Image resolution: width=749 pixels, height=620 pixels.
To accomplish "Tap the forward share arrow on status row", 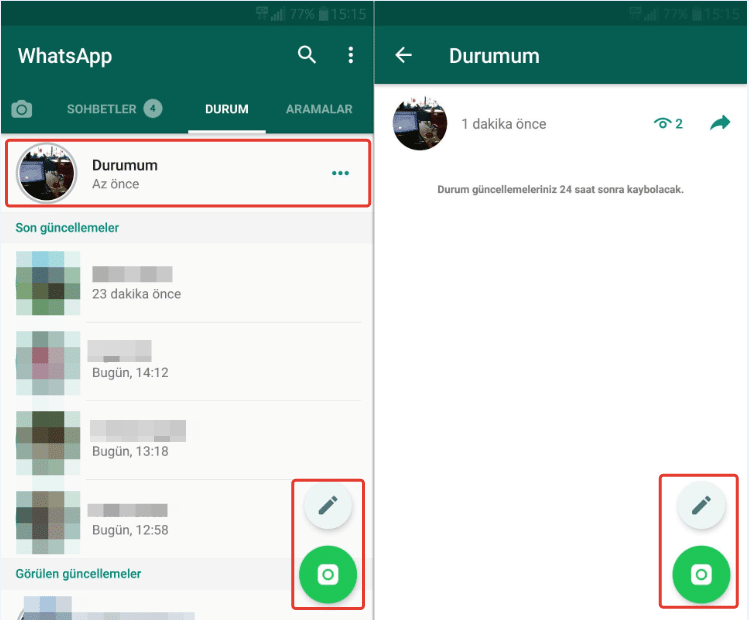I will pos(720,123).
